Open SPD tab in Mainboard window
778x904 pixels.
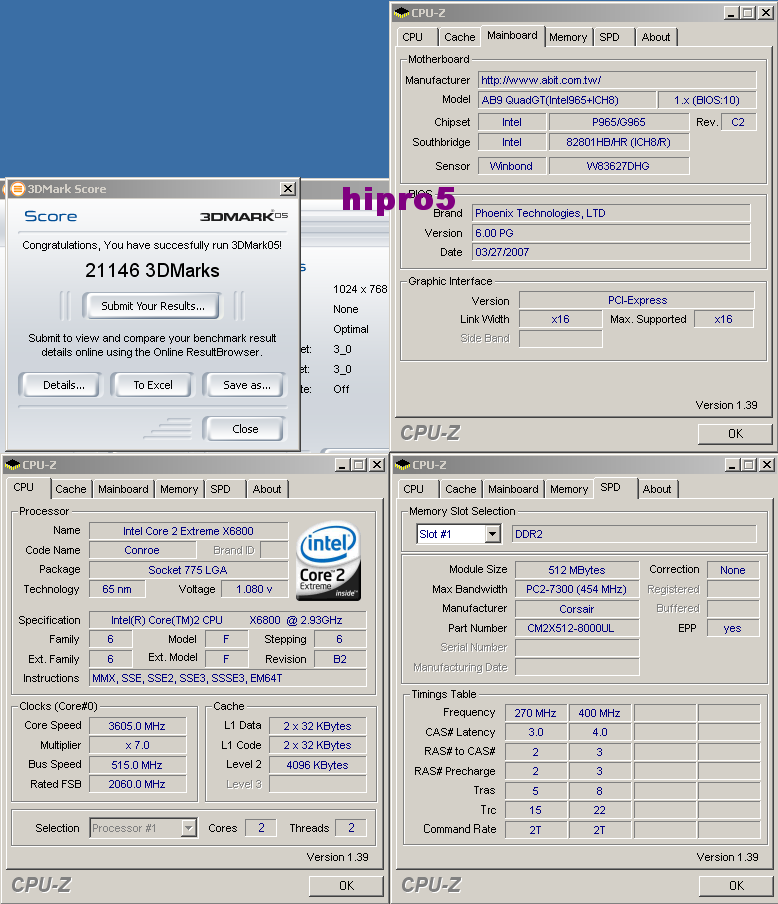610,37
